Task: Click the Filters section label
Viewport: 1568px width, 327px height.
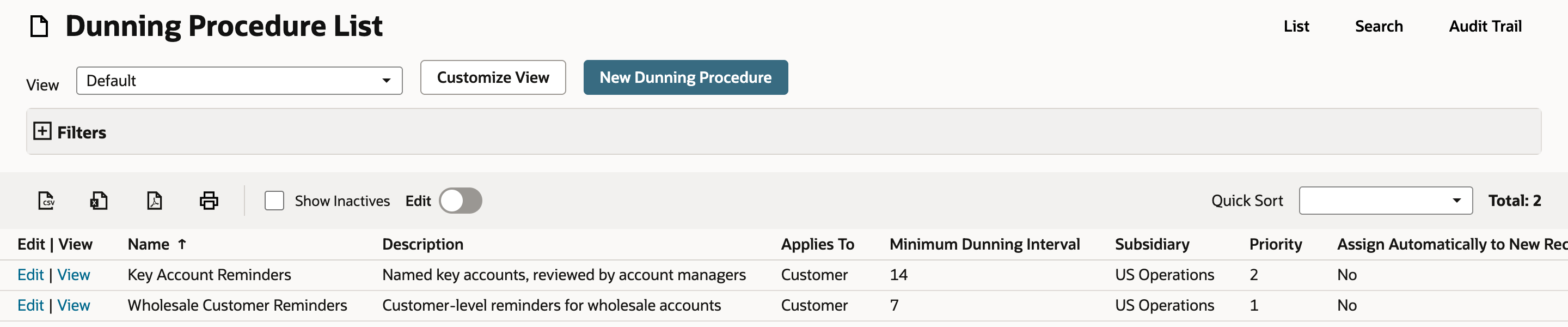Action: coord(82,132)
